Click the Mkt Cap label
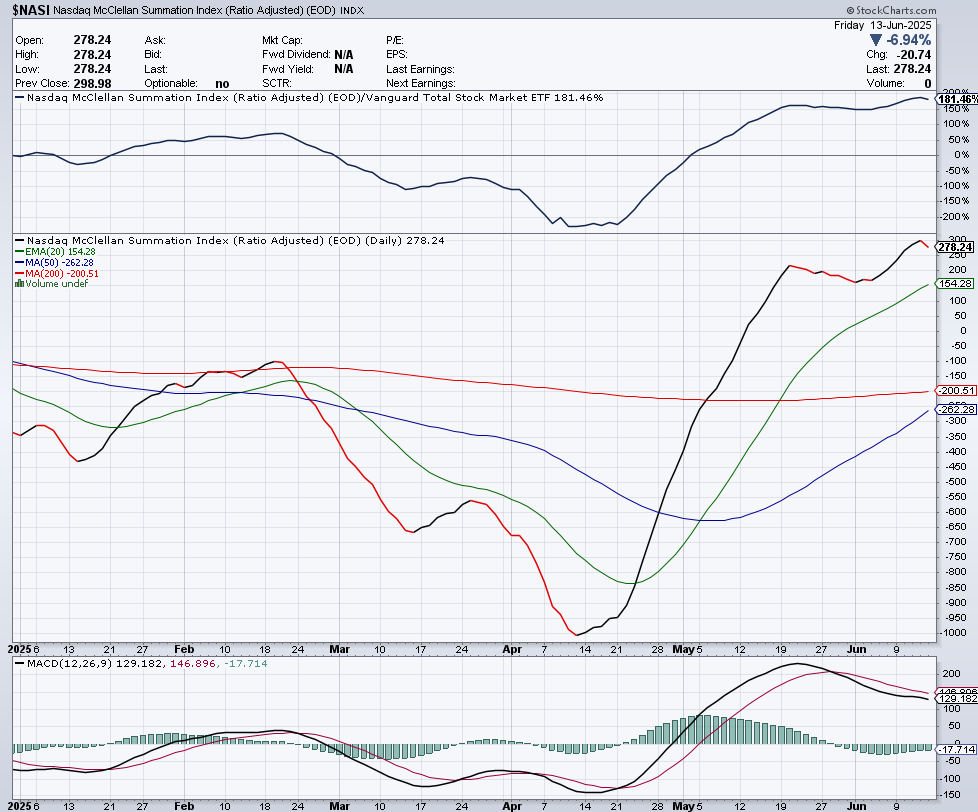 coord(283,40)
